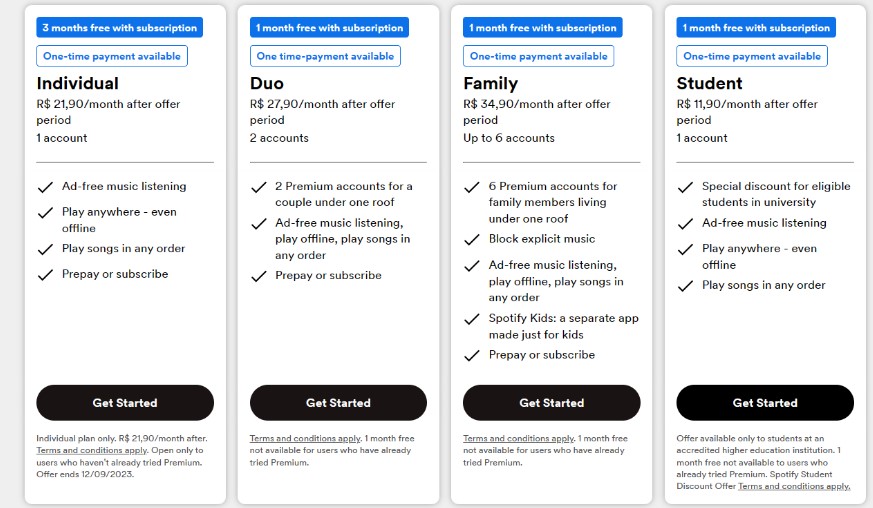Click checkmark next to Special discount feature
Image resolution: width=873 pixels, height=508 pixels.
(x=685, y=187)
